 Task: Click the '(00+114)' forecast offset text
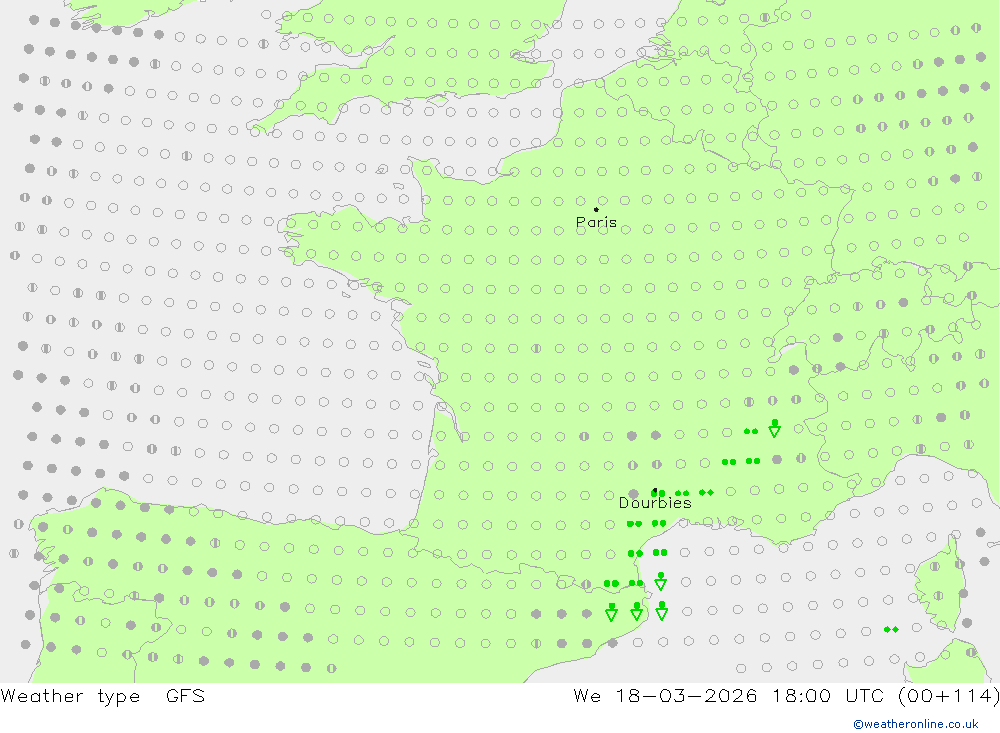(948, 695)
